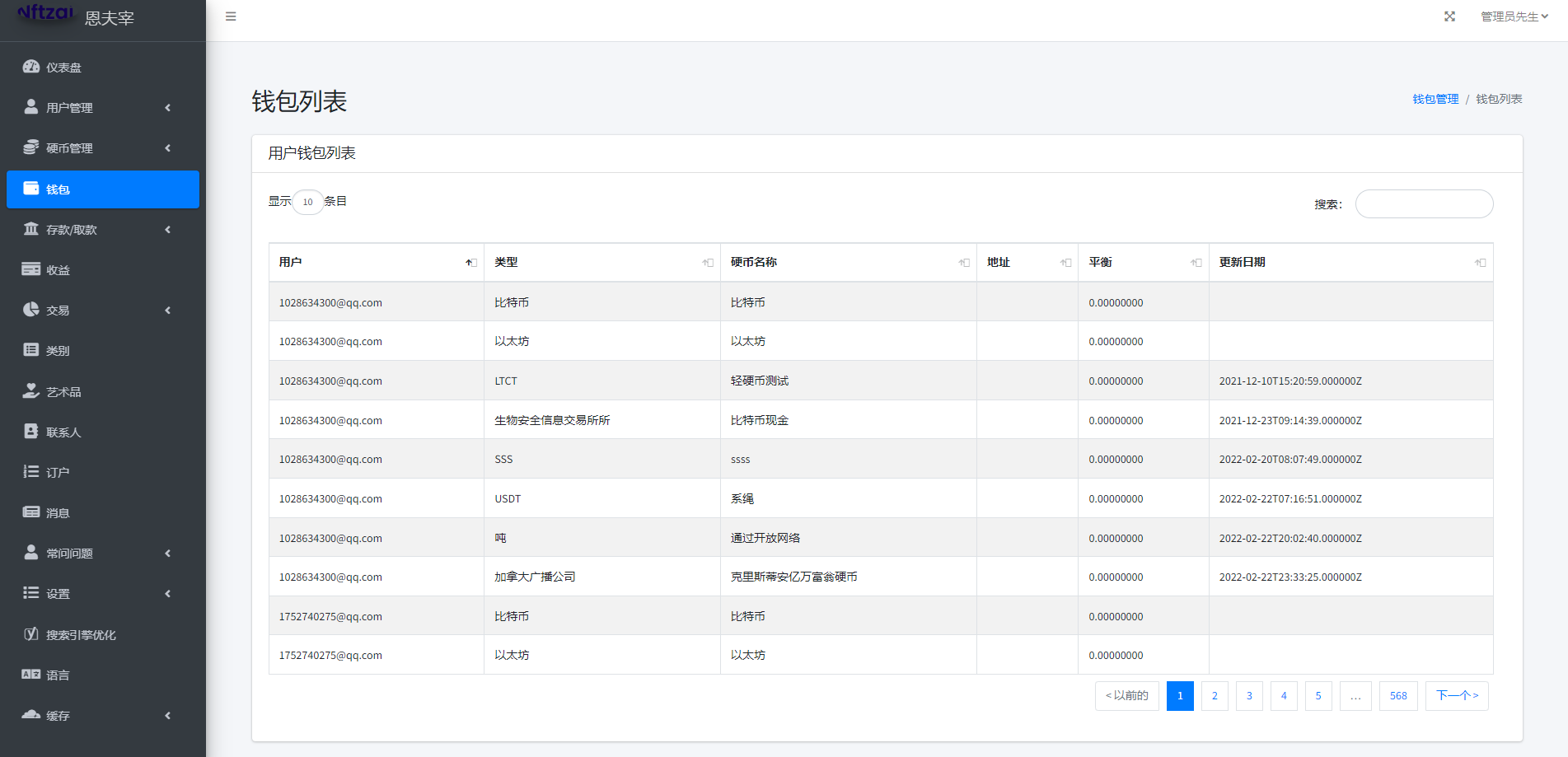Sort table by 用户 column arrow
This screenshot has width=1568, height=757.
(470, 263)
